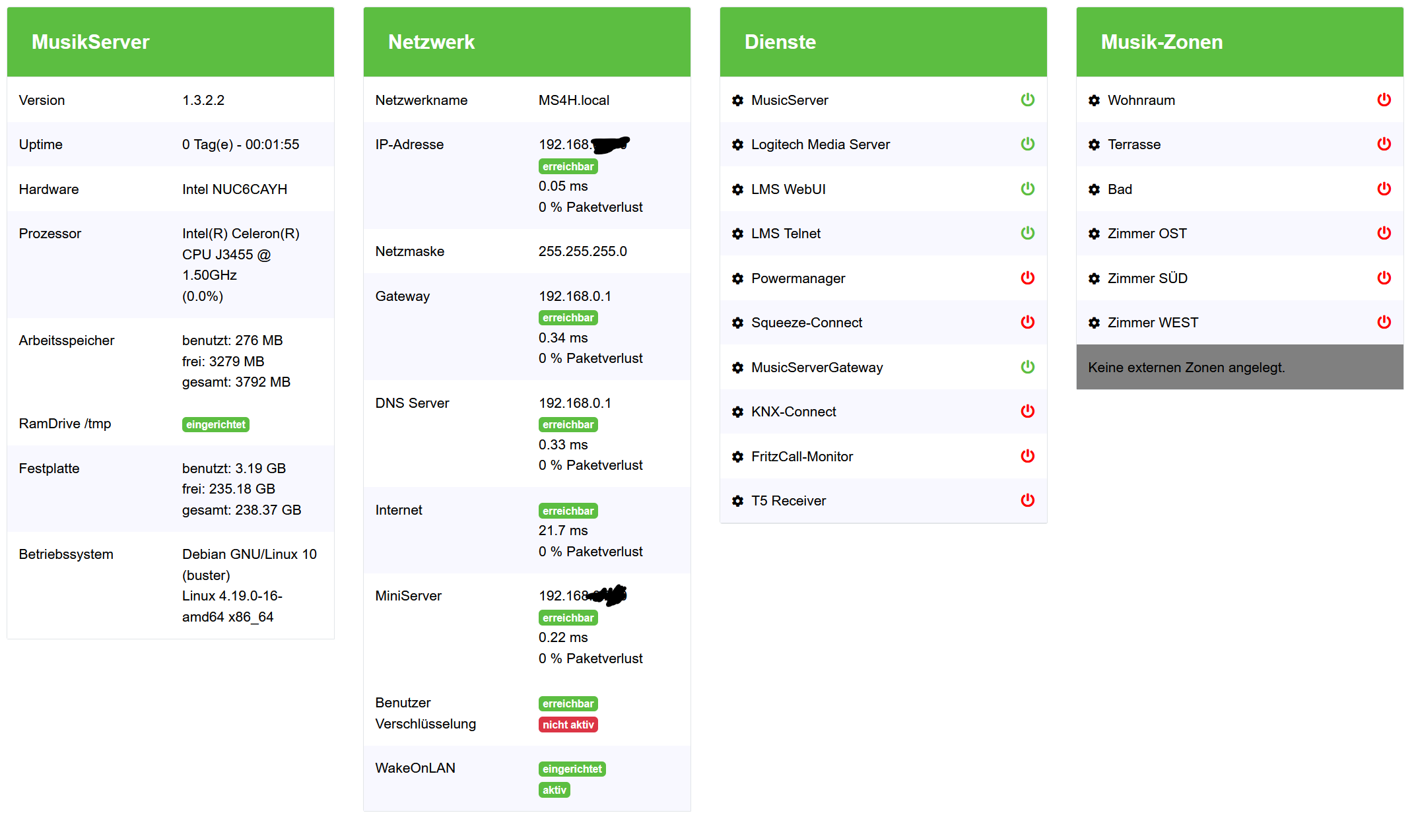Viewport: 1416px width, 840px height.
Task: Click the gear beside Wohnraum zone
Action: coord(1094,100)
